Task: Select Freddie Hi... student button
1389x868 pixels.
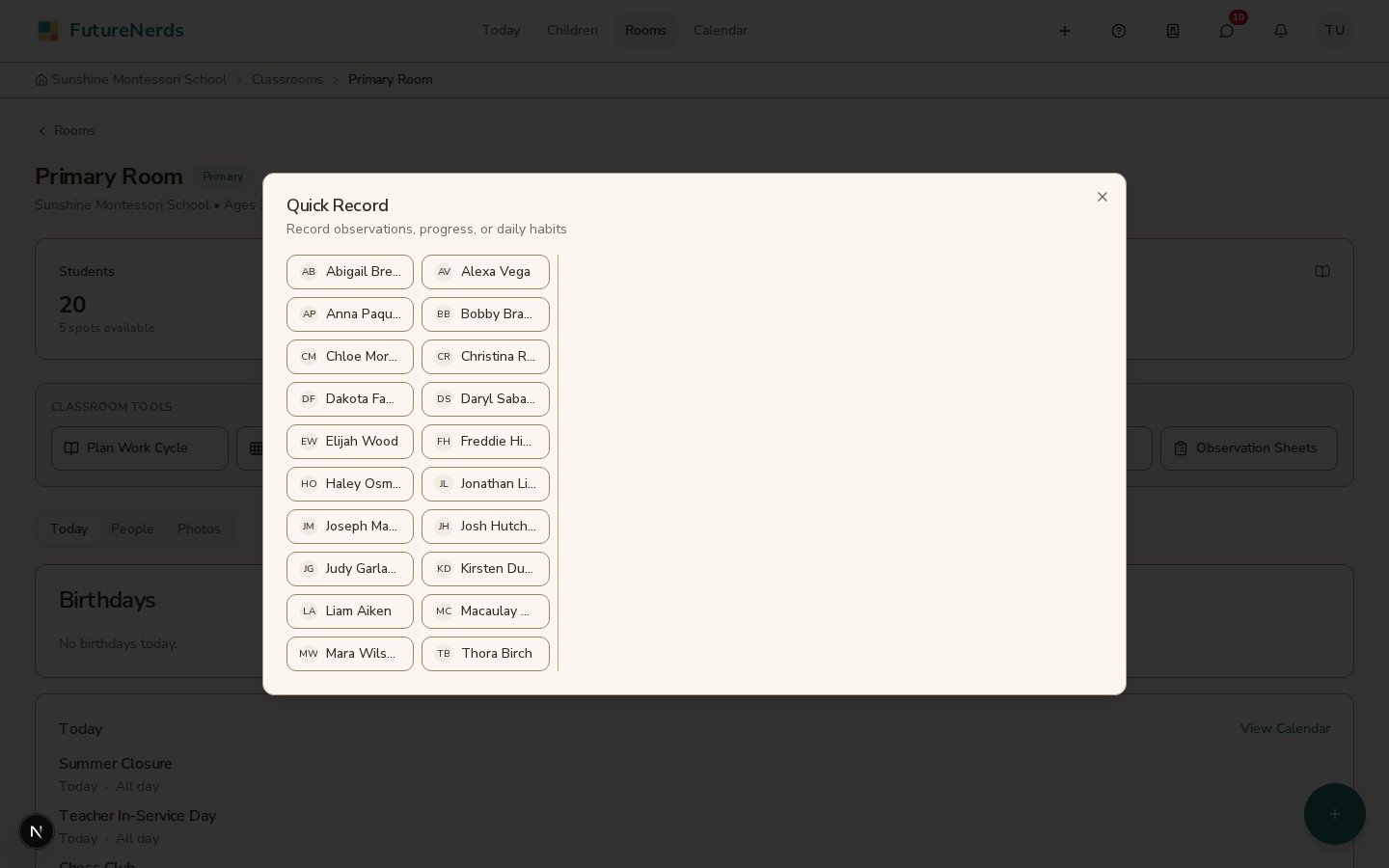Action: pyautogui.click(x=485, y=442)
